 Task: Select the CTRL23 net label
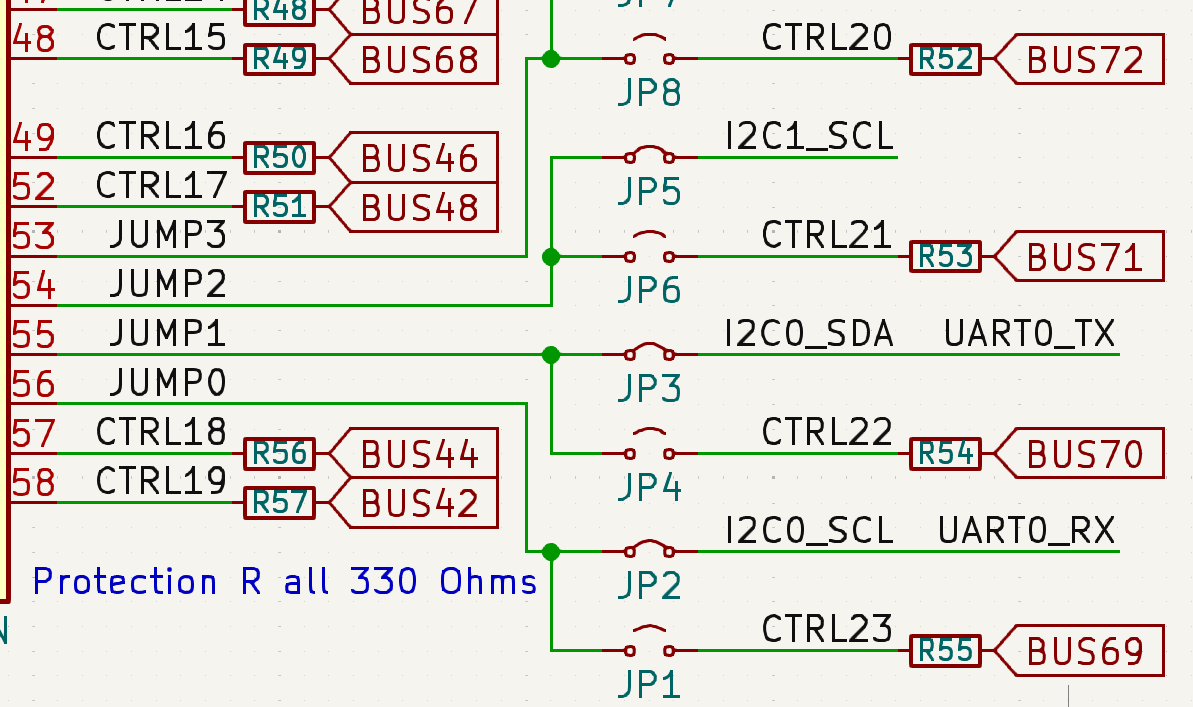pyautogui.click(x=826, y=629)
